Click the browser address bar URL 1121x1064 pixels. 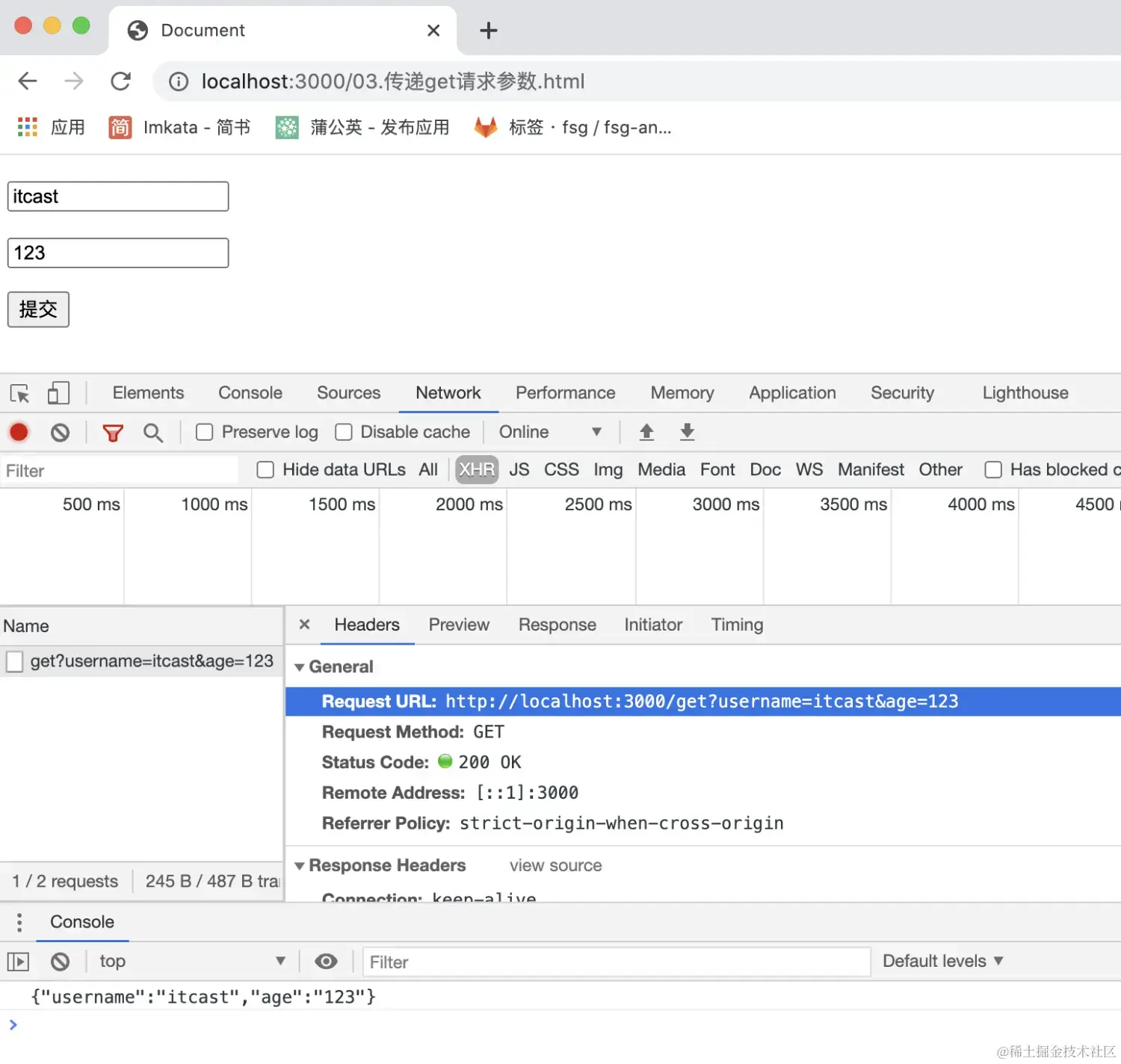393,81
